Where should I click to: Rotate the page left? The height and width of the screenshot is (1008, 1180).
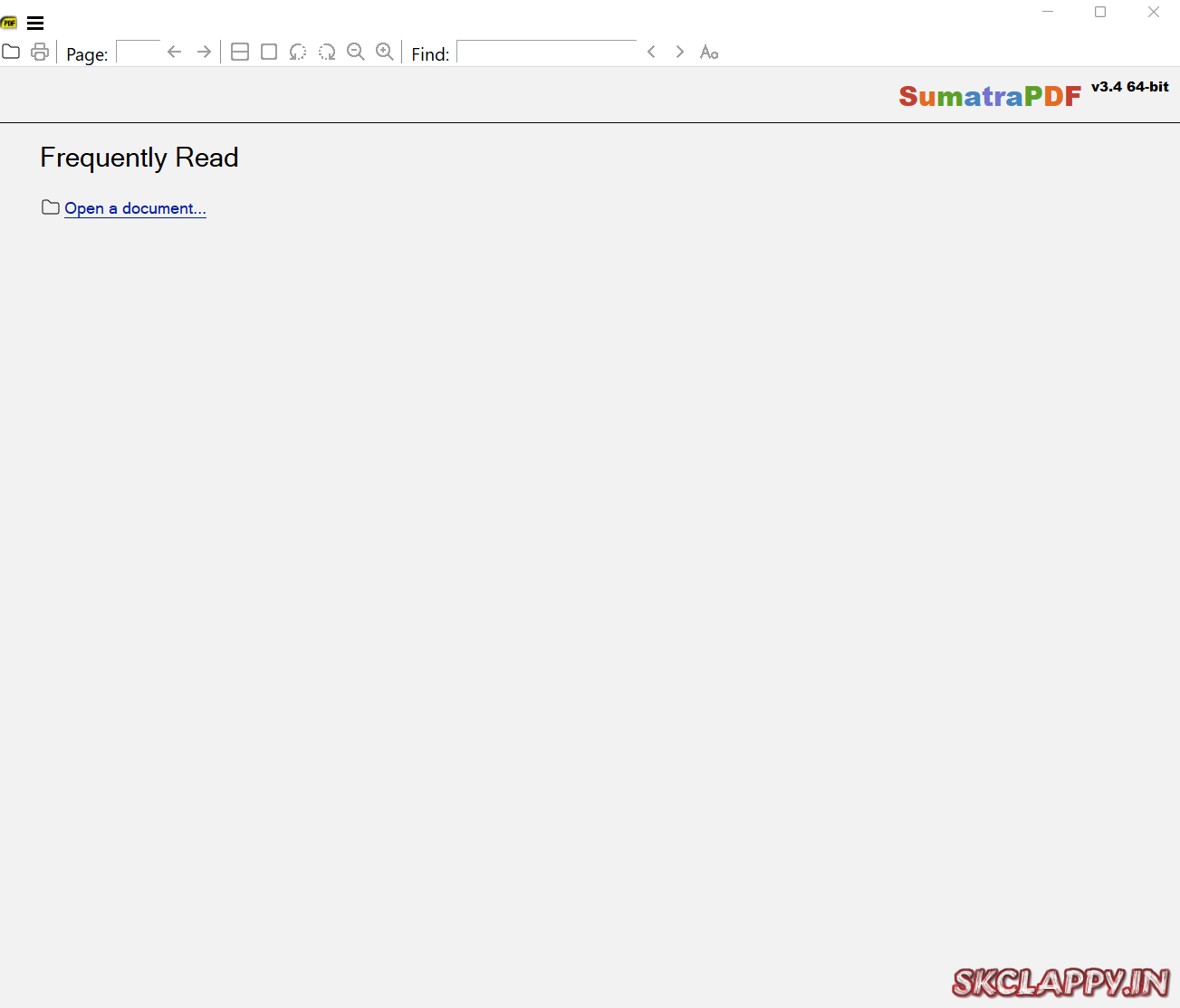tap(298, 52)
